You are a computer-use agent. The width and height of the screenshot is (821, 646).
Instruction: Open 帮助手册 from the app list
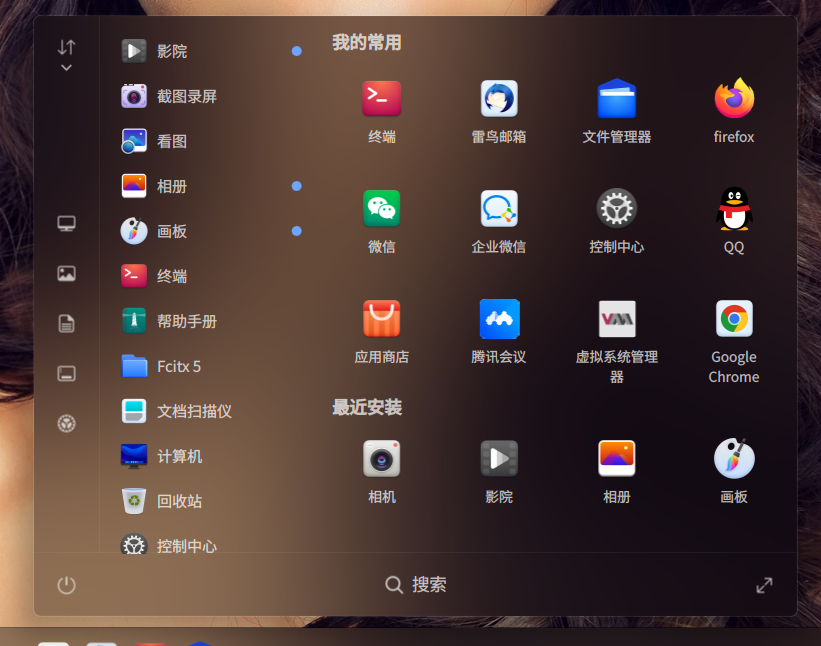pyautogui.click(x=211, y=321)
